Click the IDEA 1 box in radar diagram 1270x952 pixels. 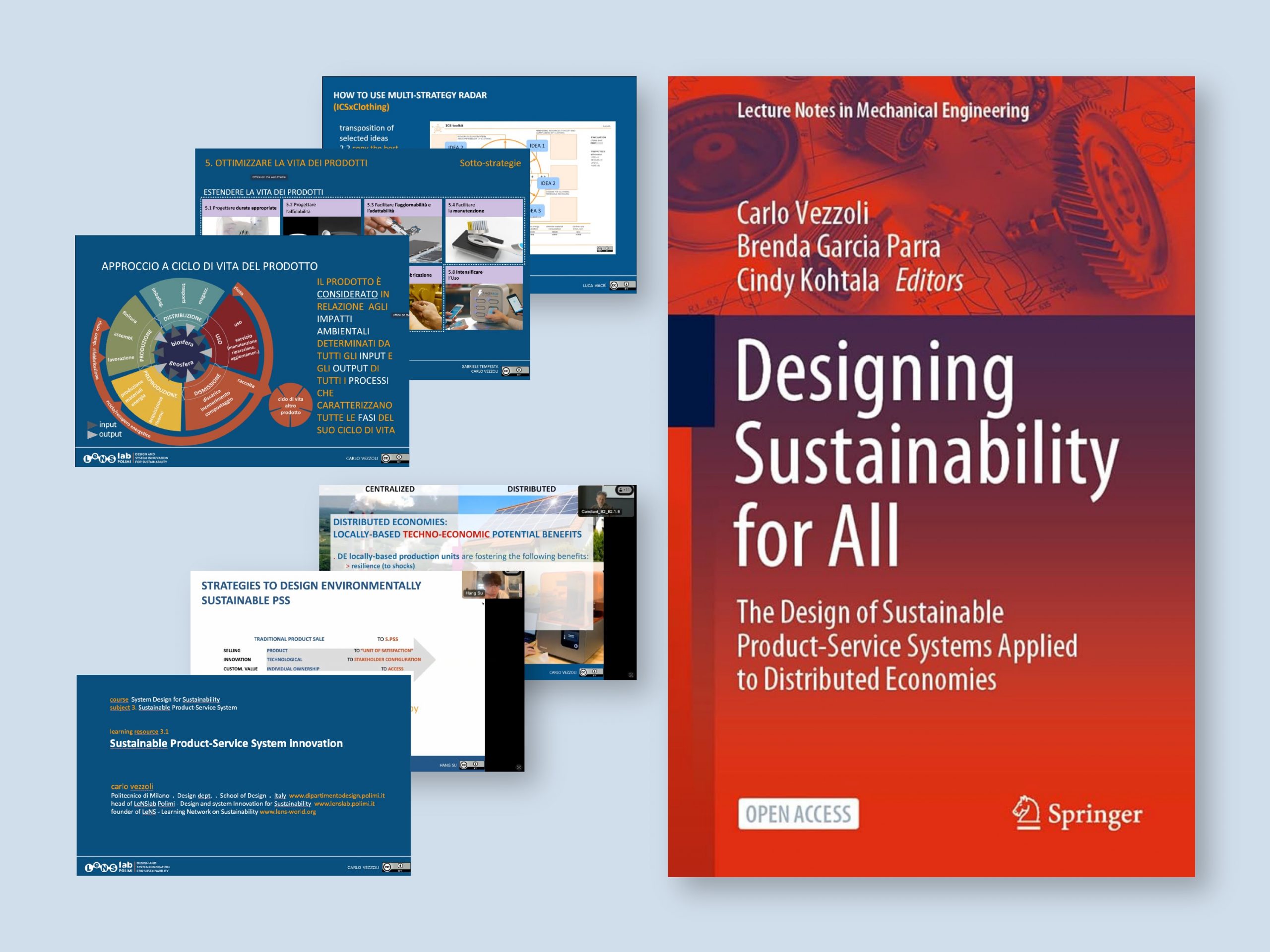(537, 146)
